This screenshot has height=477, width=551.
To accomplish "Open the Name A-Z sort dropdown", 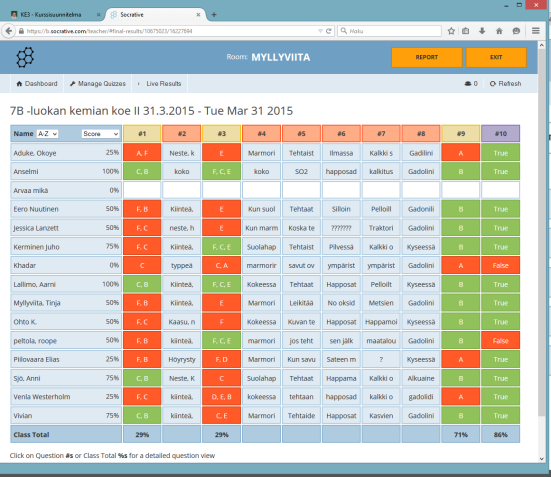I will pyautogui.click(x=47, y=134).
